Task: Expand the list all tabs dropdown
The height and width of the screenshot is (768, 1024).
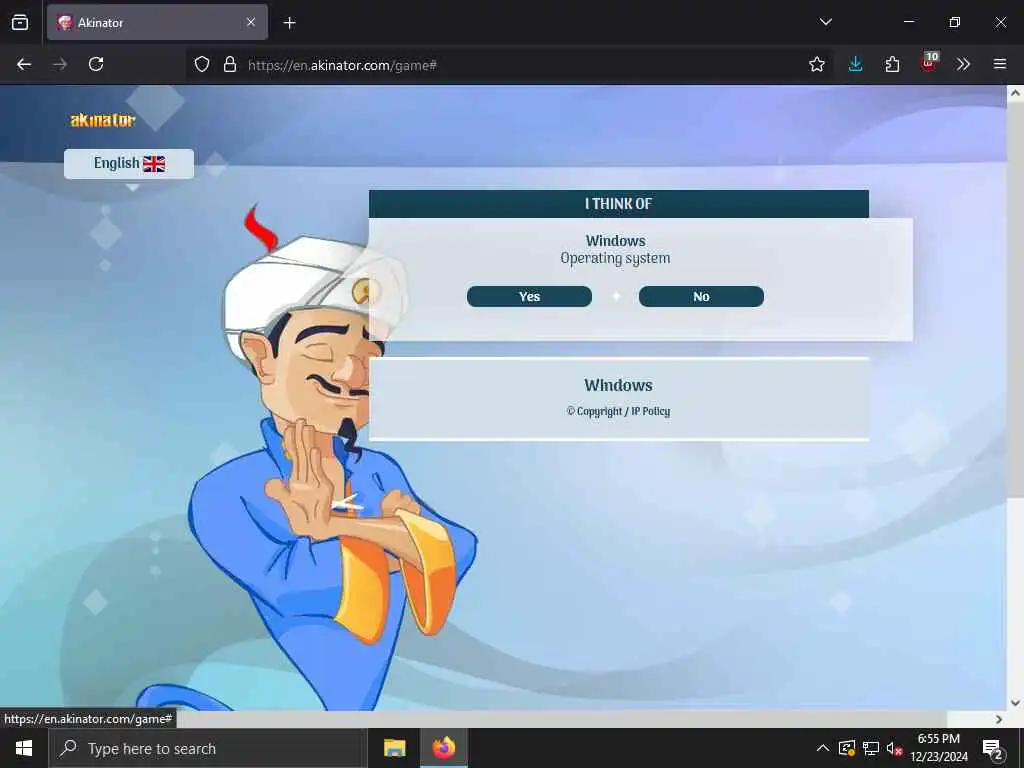Action: coord(825,22)
